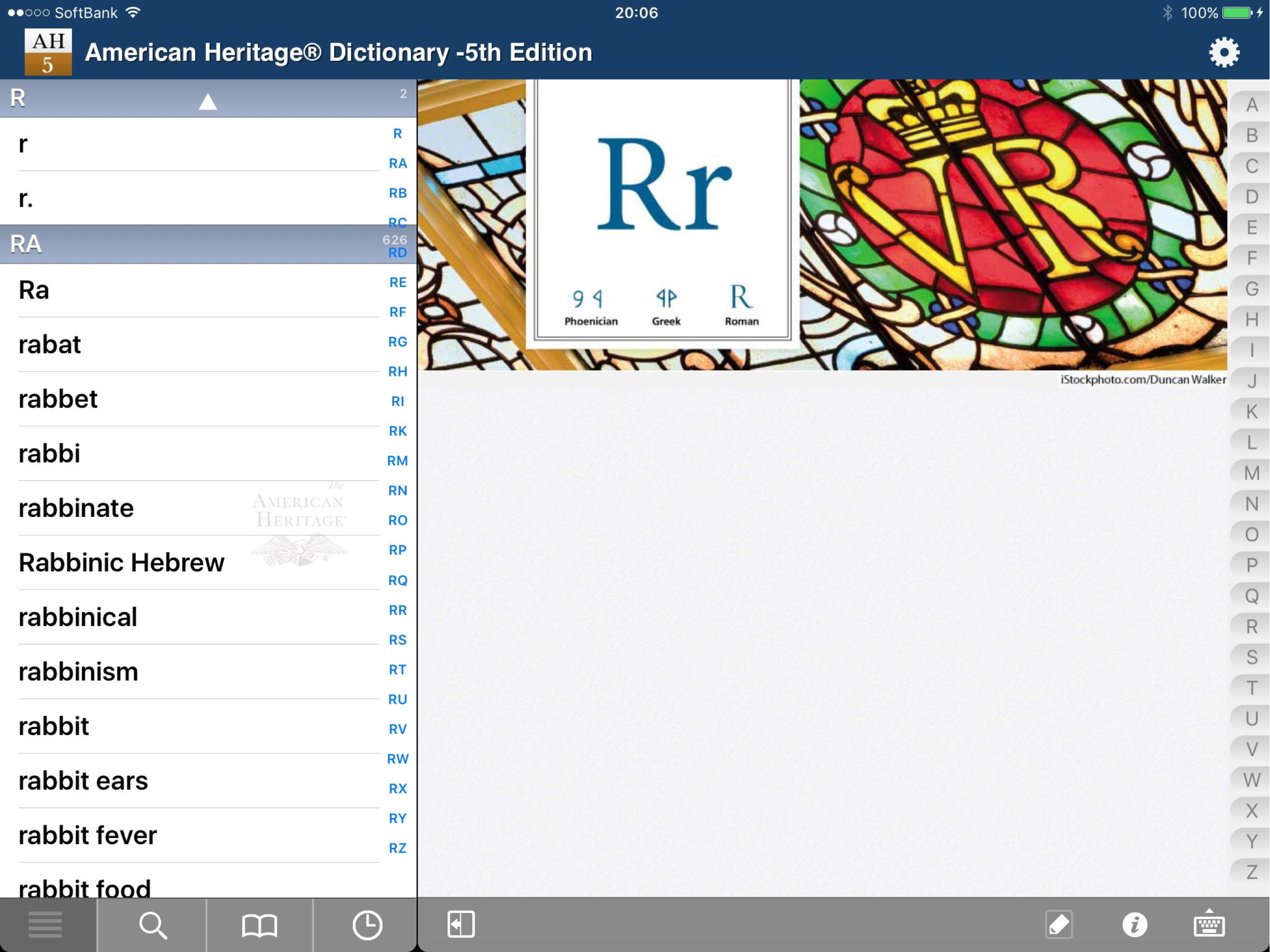1270x952 pixels.
Task: Jump to the RE sub-index
Action: tap(397, 282)
